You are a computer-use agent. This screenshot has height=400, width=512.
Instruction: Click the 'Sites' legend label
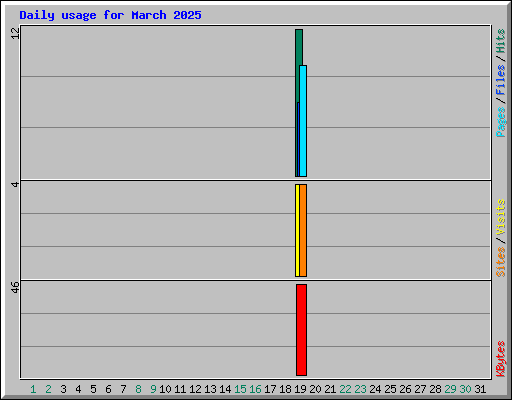coord(500,262)
